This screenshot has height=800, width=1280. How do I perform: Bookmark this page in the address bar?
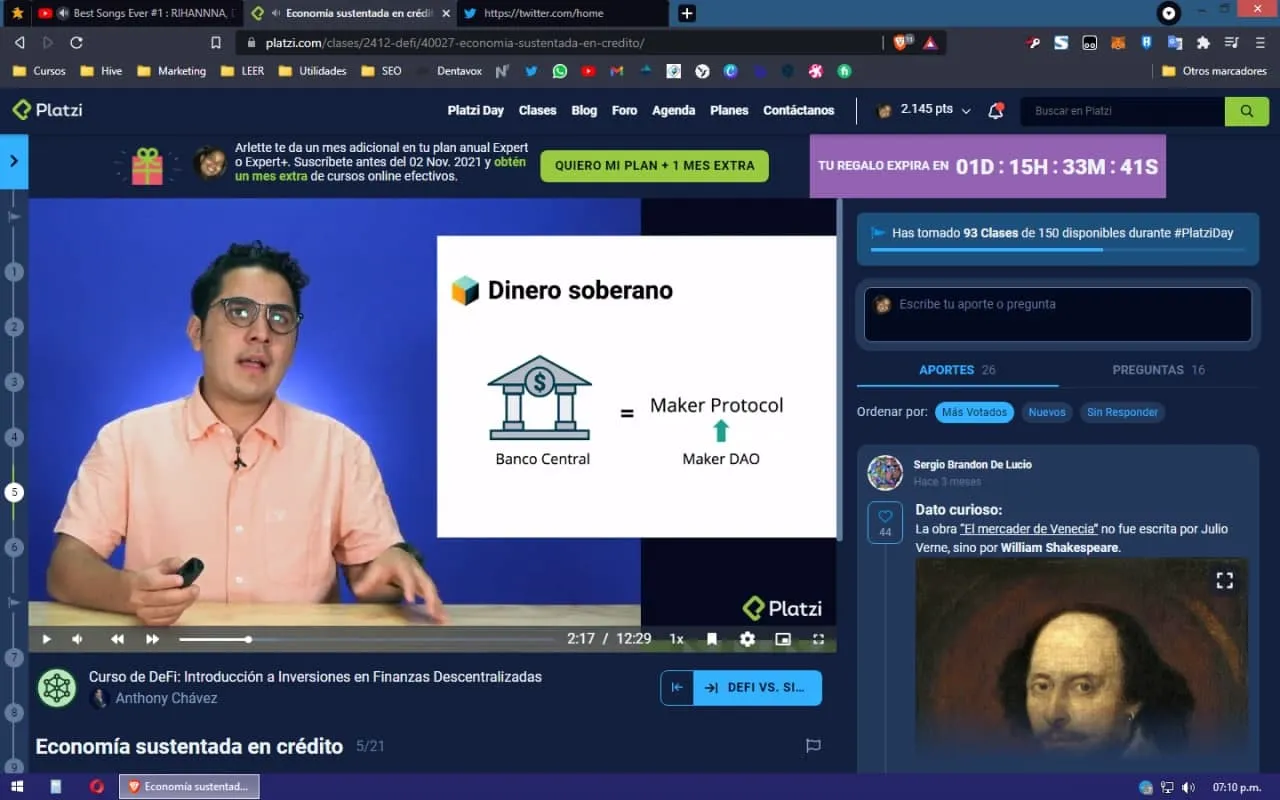216,43
